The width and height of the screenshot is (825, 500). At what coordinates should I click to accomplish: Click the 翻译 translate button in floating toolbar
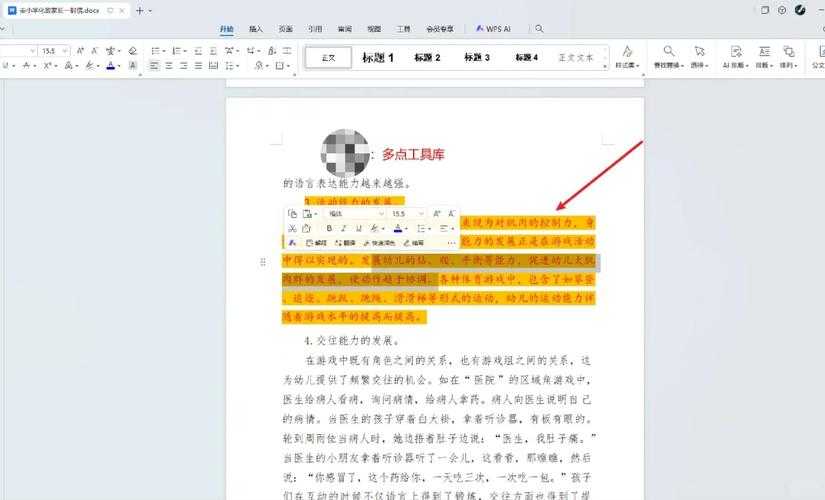(345, 243)
